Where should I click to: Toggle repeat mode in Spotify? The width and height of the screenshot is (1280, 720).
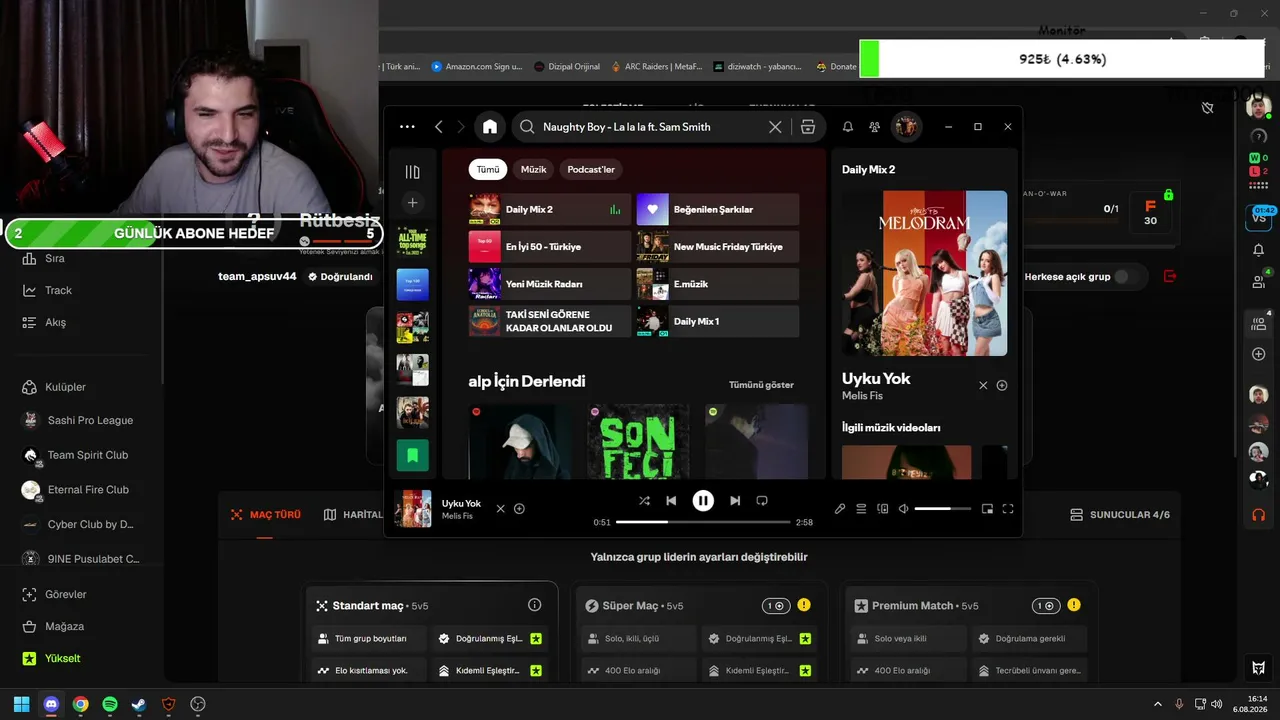[762, 501]
